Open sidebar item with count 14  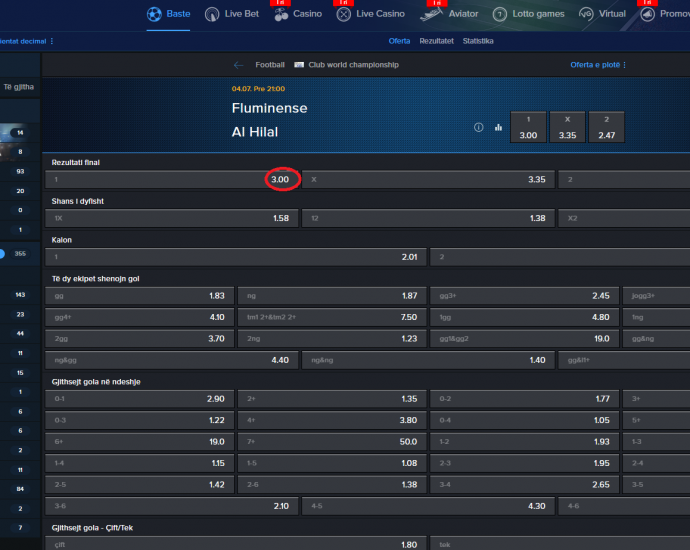pyautogui.click(x=20, y=132)
